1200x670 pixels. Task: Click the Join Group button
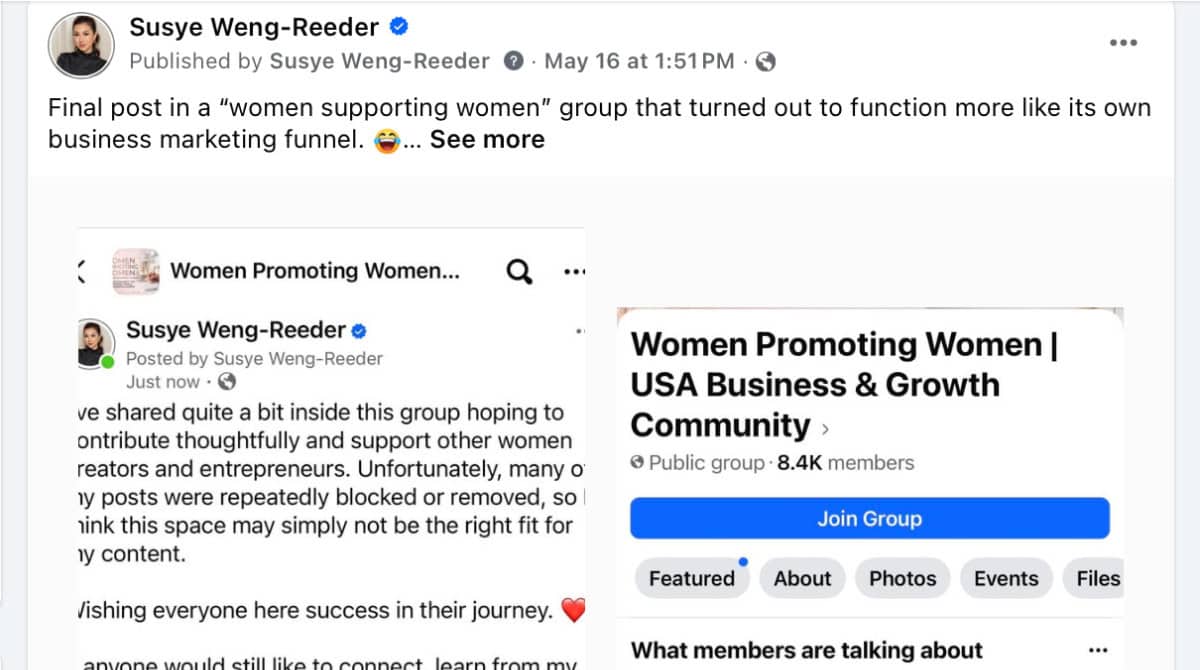point(869,518)
